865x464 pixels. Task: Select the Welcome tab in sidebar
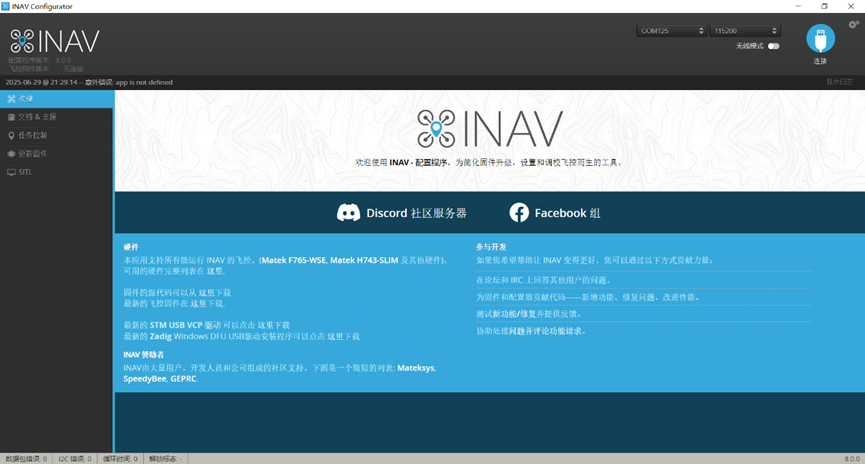[57, 99]
